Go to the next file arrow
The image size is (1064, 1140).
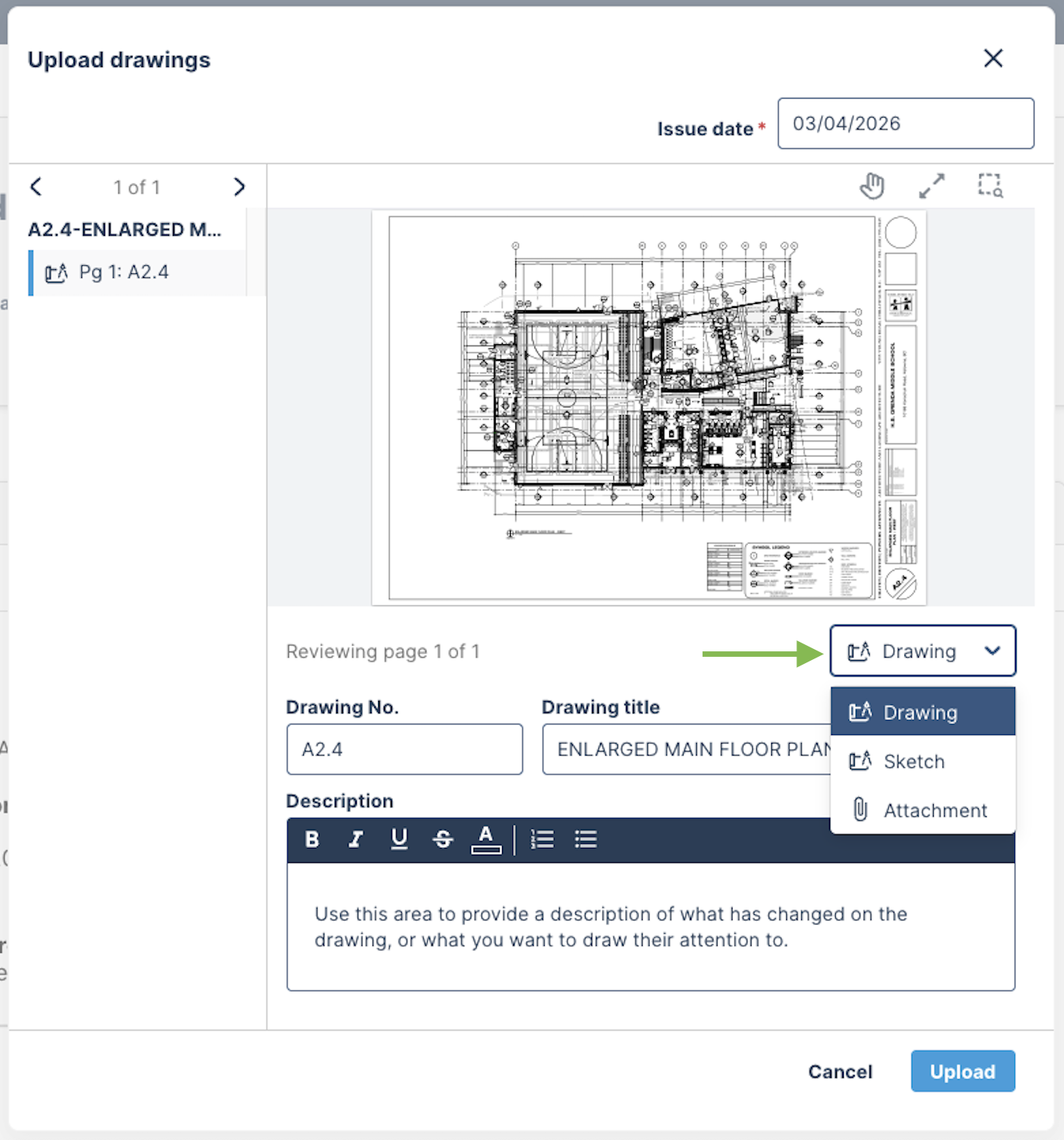click(239, 187)
